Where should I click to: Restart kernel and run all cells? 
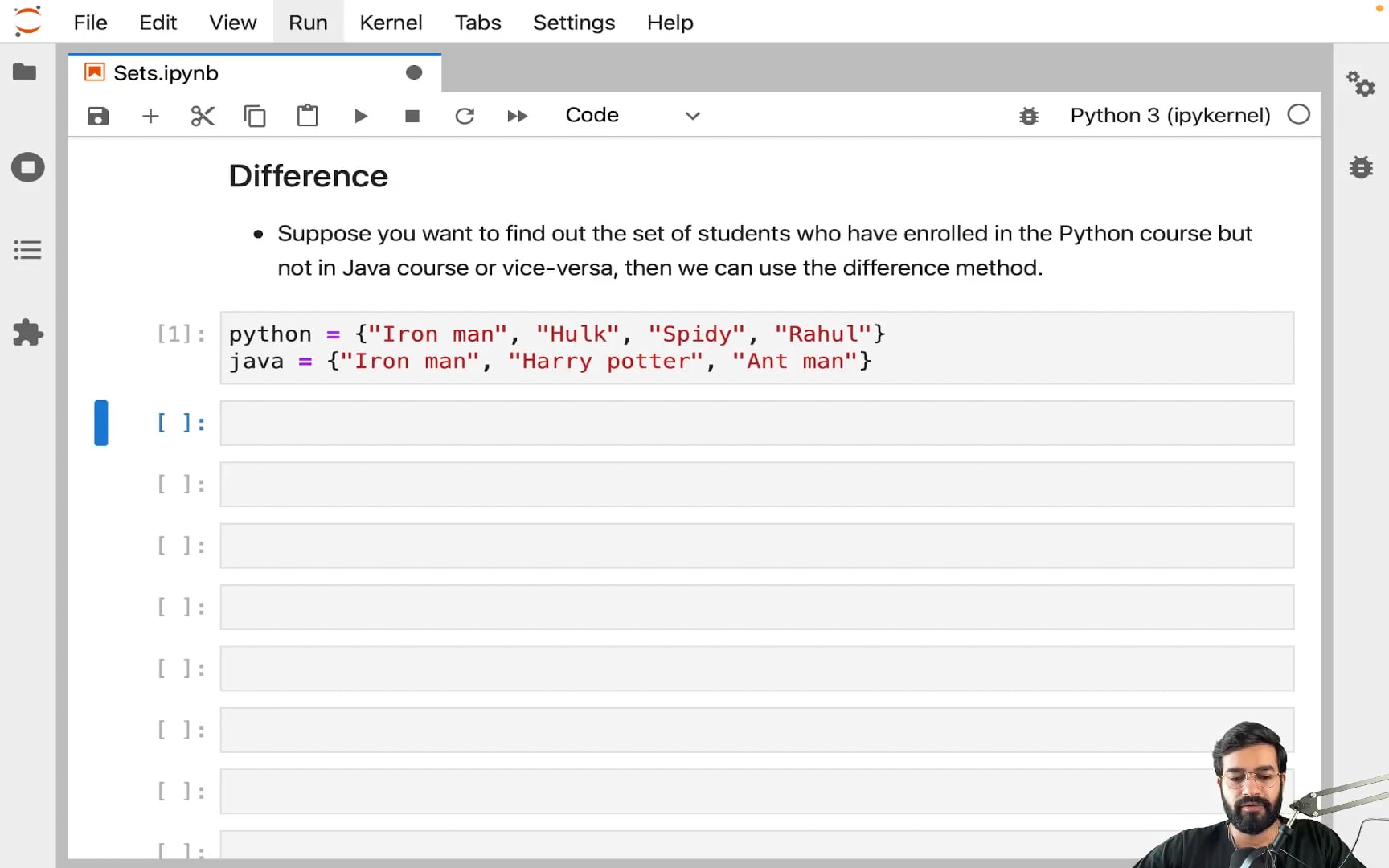click(x=517, y=117)
